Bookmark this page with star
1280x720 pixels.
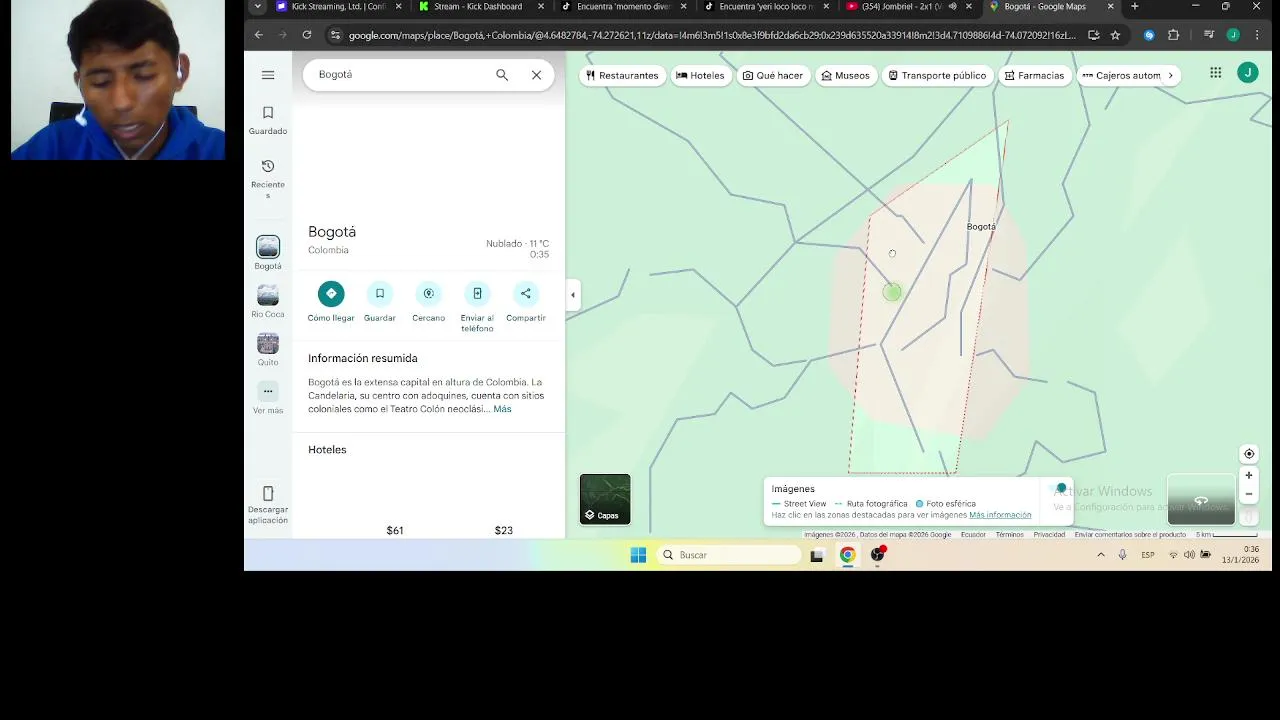1115,35
